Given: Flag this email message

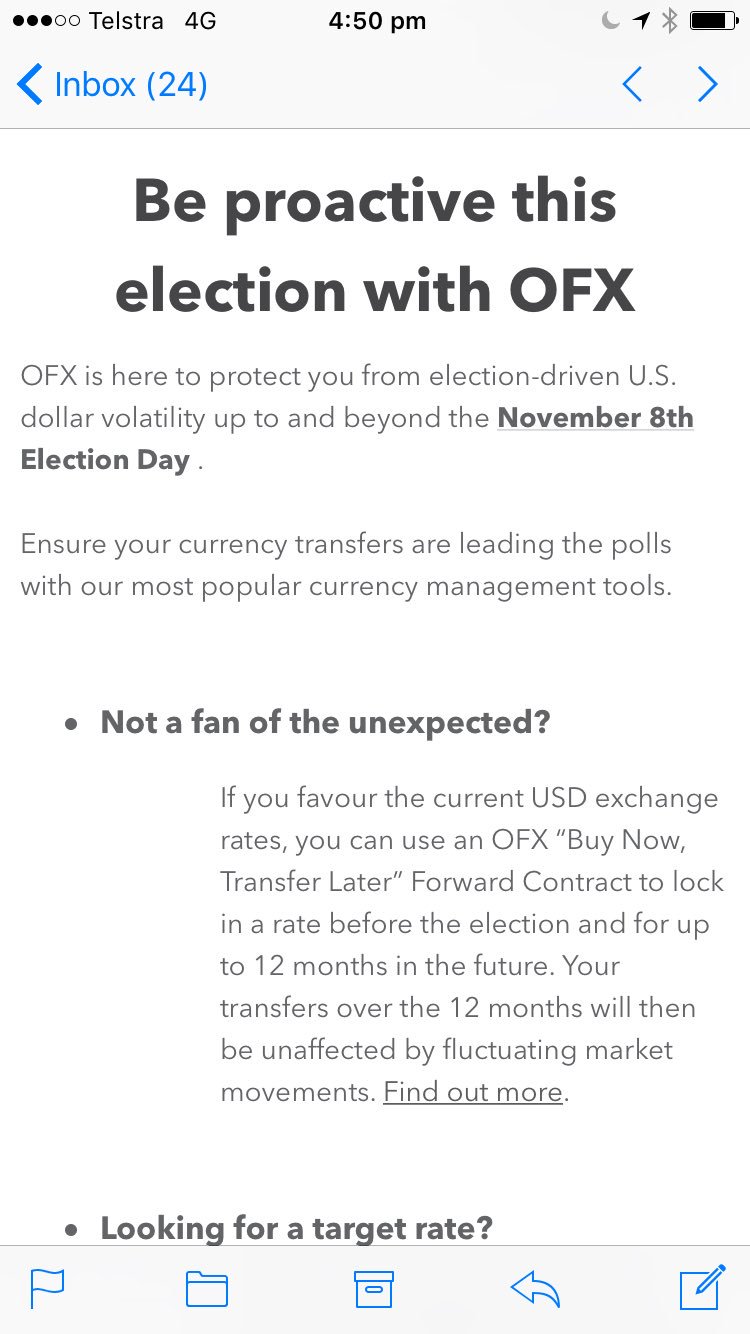Looking at the screenshot, I should tap(47, 1289).
